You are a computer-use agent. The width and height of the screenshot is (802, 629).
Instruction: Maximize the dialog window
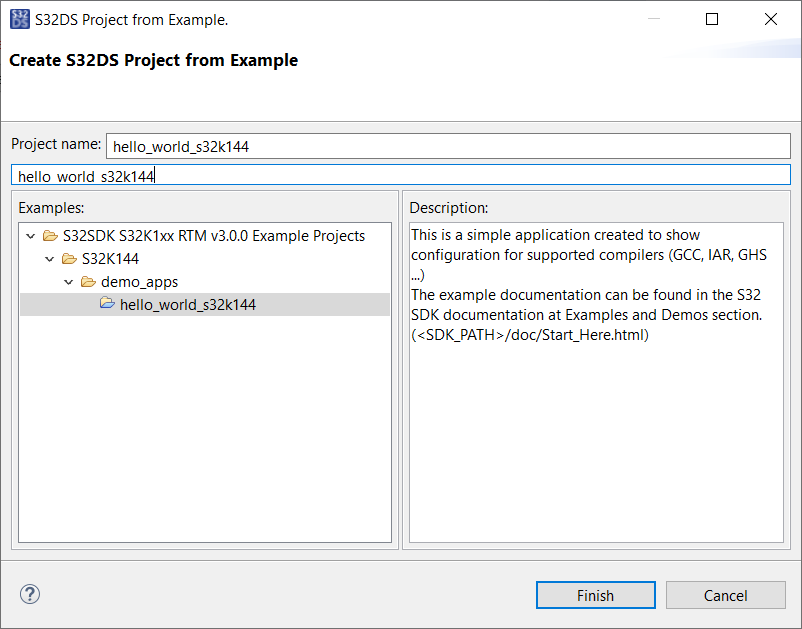click(x=712, y=19)
